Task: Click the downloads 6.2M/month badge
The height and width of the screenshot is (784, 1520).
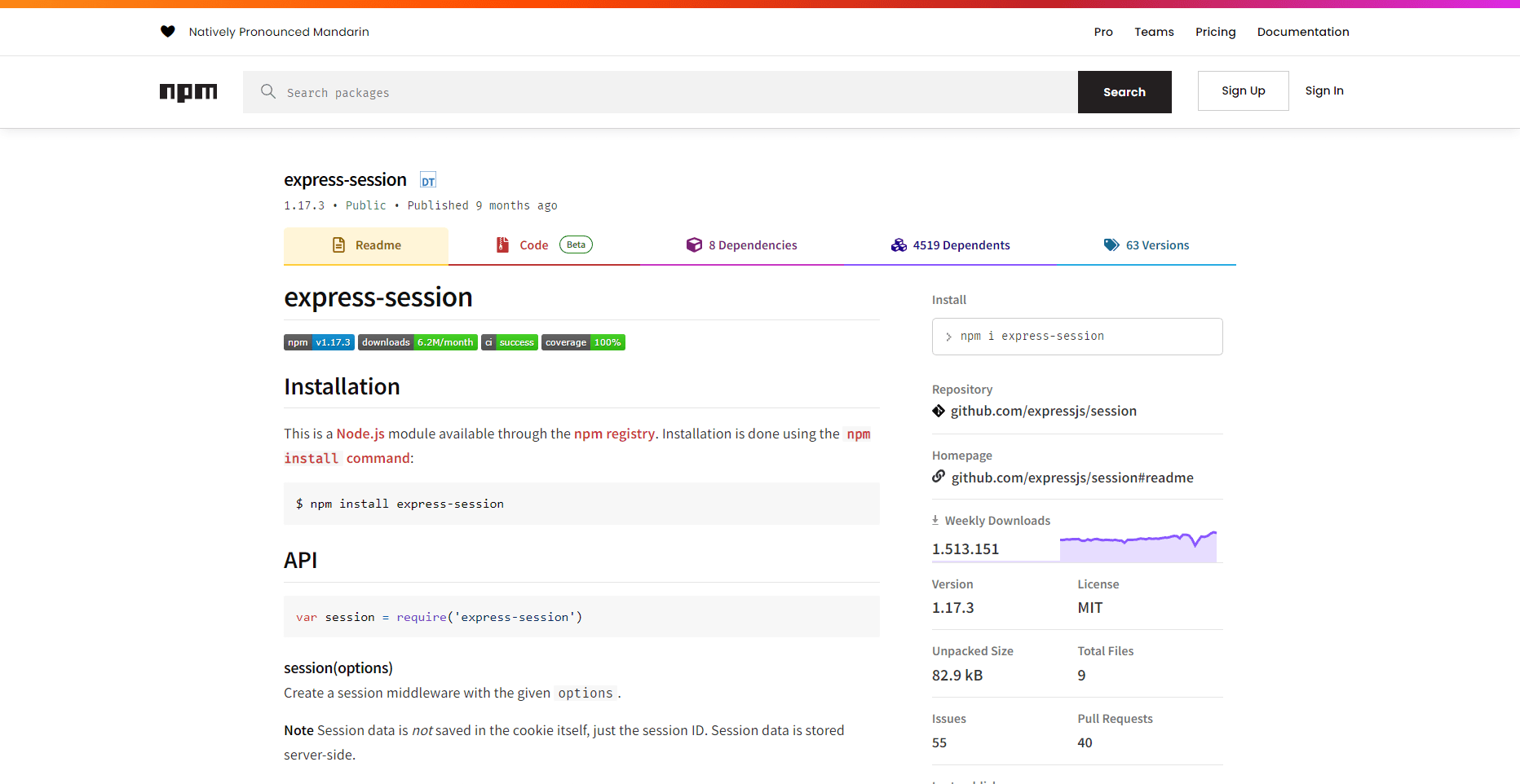Action: point(418,342)
